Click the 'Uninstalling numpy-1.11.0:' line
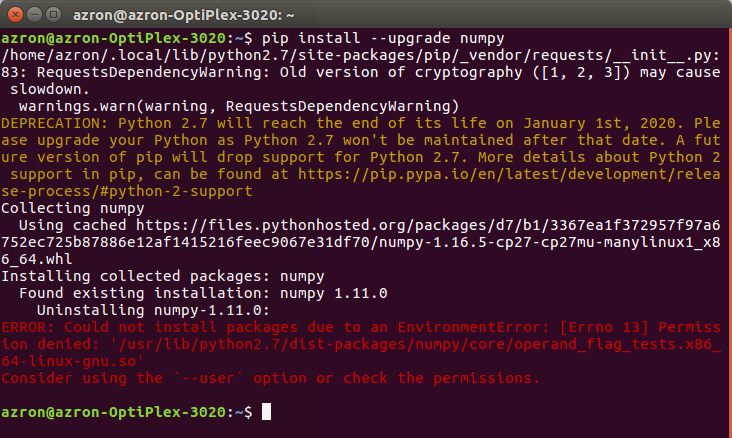Image resolution: width=732 pixels, height=438 pixels. coord(160,310)
